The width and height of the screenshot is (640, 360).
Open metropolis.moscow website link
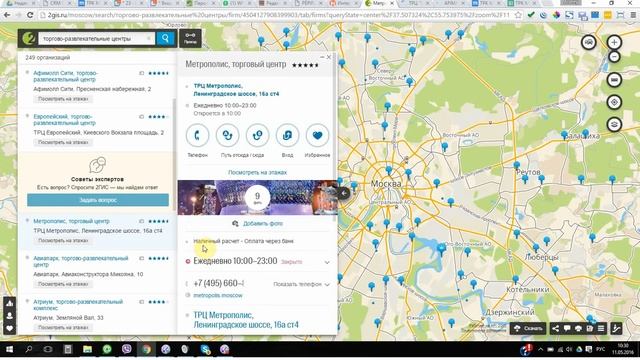point(218,295)
